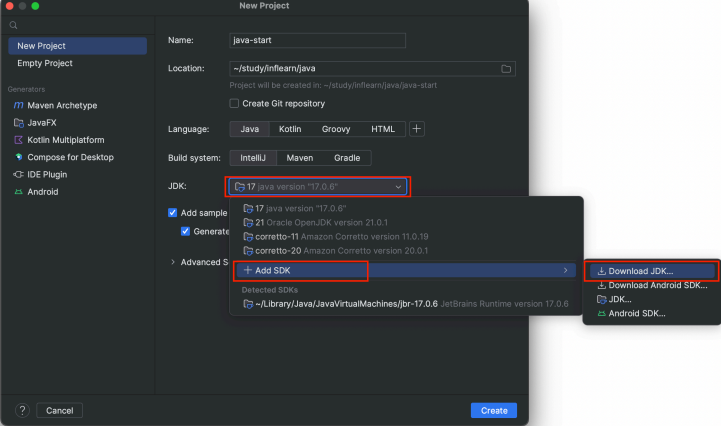Click the browse folder icon in Location field
The height and width of the screenshot is (426, 721).
pyautogui.click(x=506, y=69)
